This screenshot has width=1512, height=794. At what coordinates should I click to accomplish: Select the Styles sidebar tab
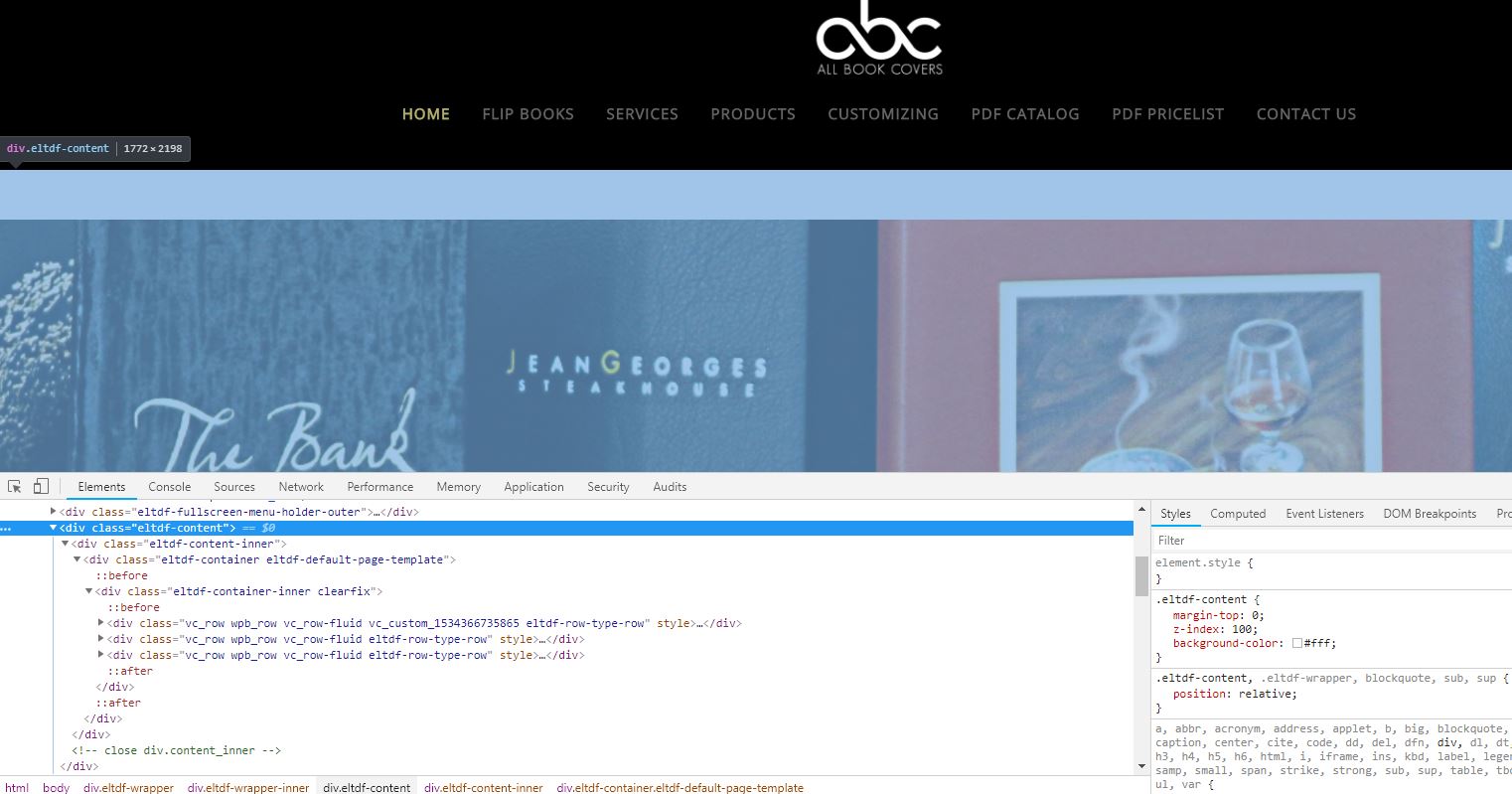1175,514
